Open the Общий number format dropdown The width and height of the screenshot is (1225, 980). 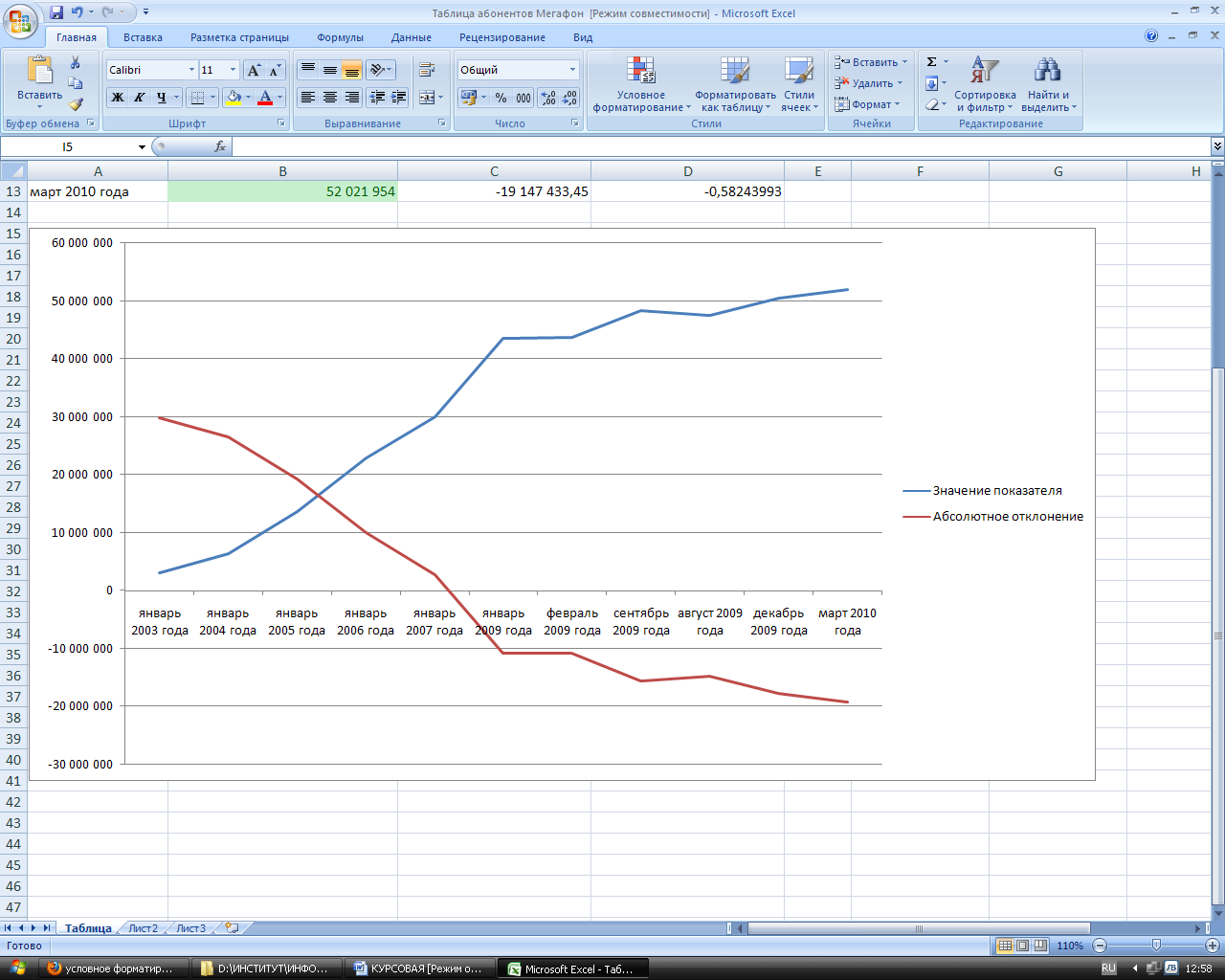(573, 70)
